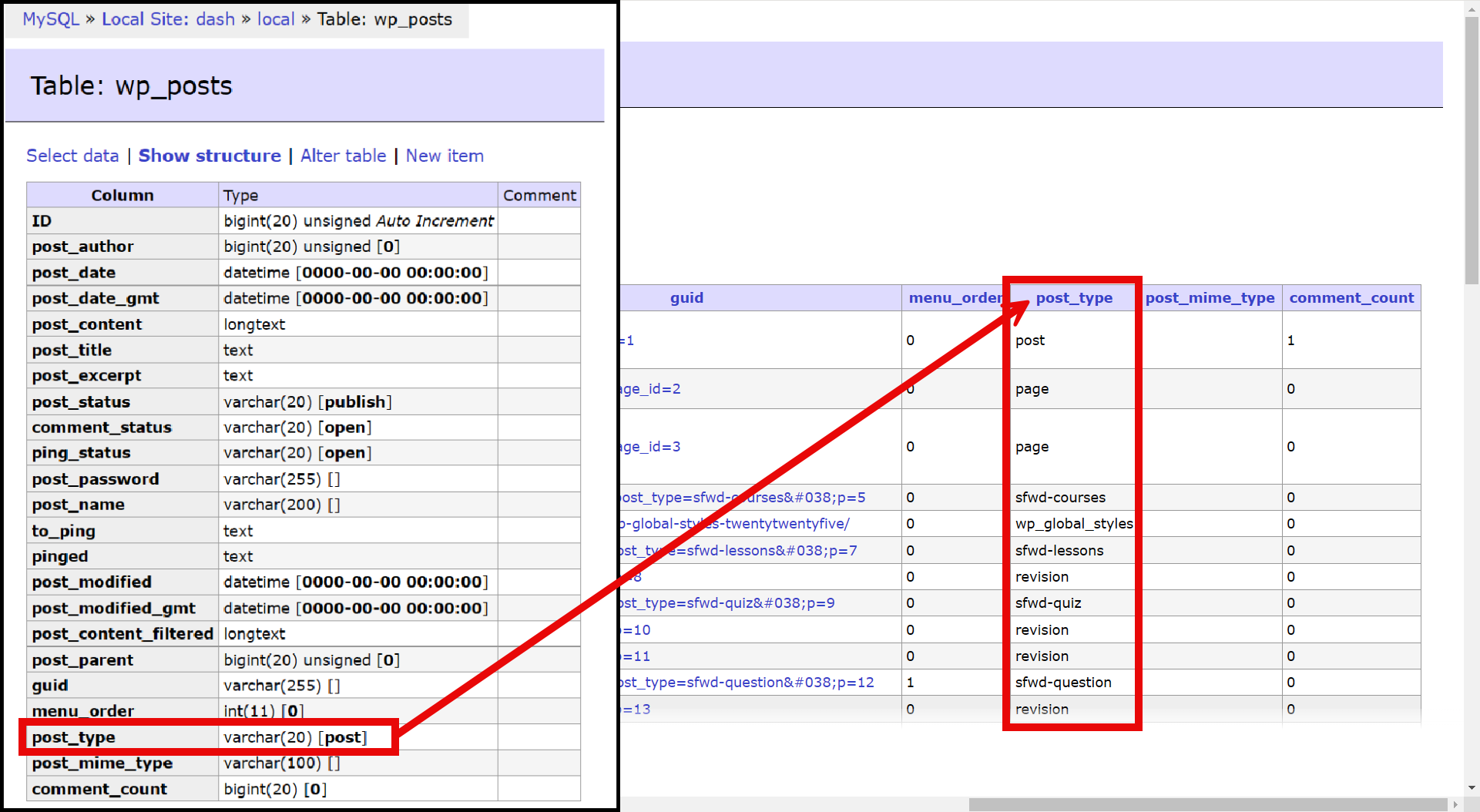Sort rows by the menu_order header

point(954,298)
